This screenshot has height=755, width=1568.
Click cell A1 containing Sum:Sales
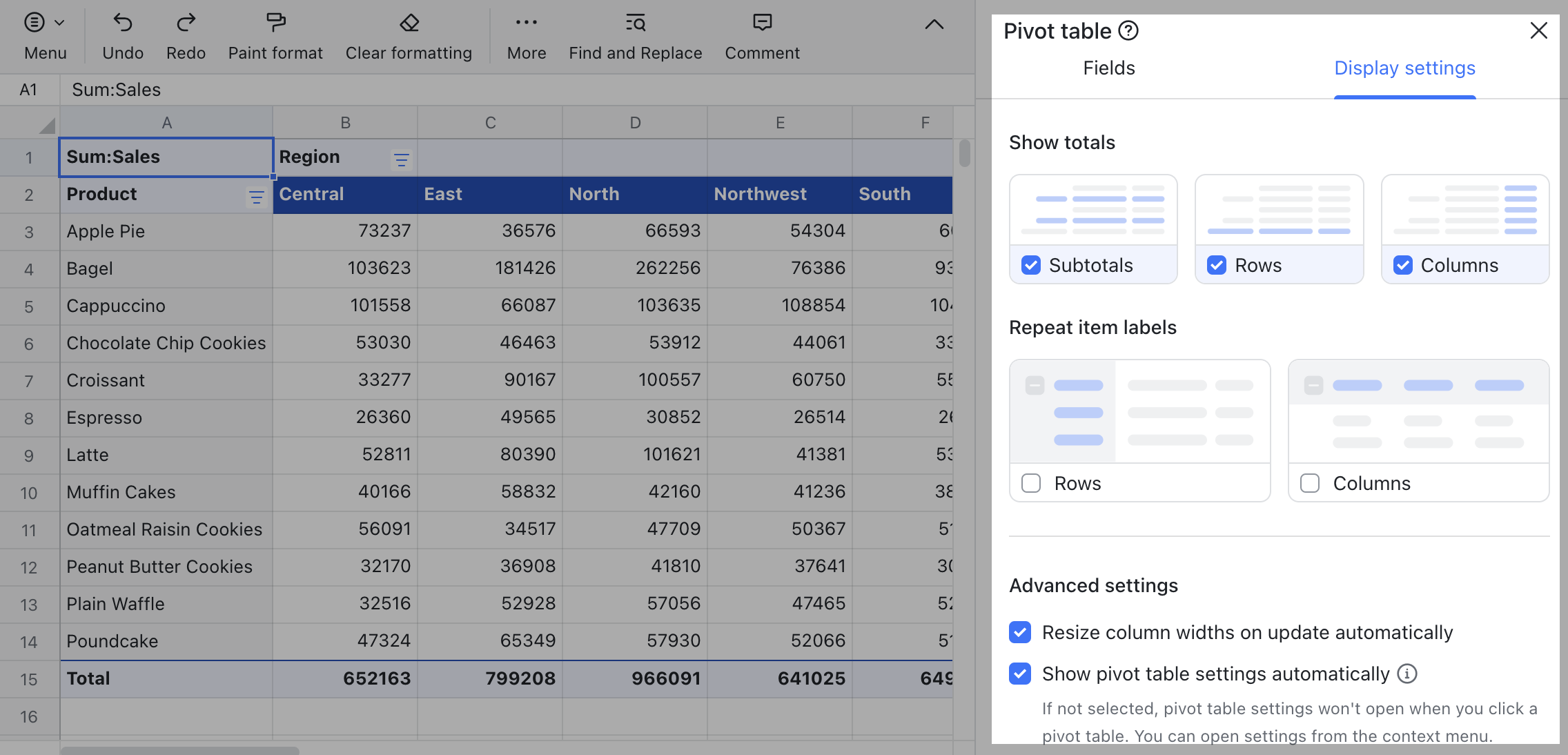(166, 157)
